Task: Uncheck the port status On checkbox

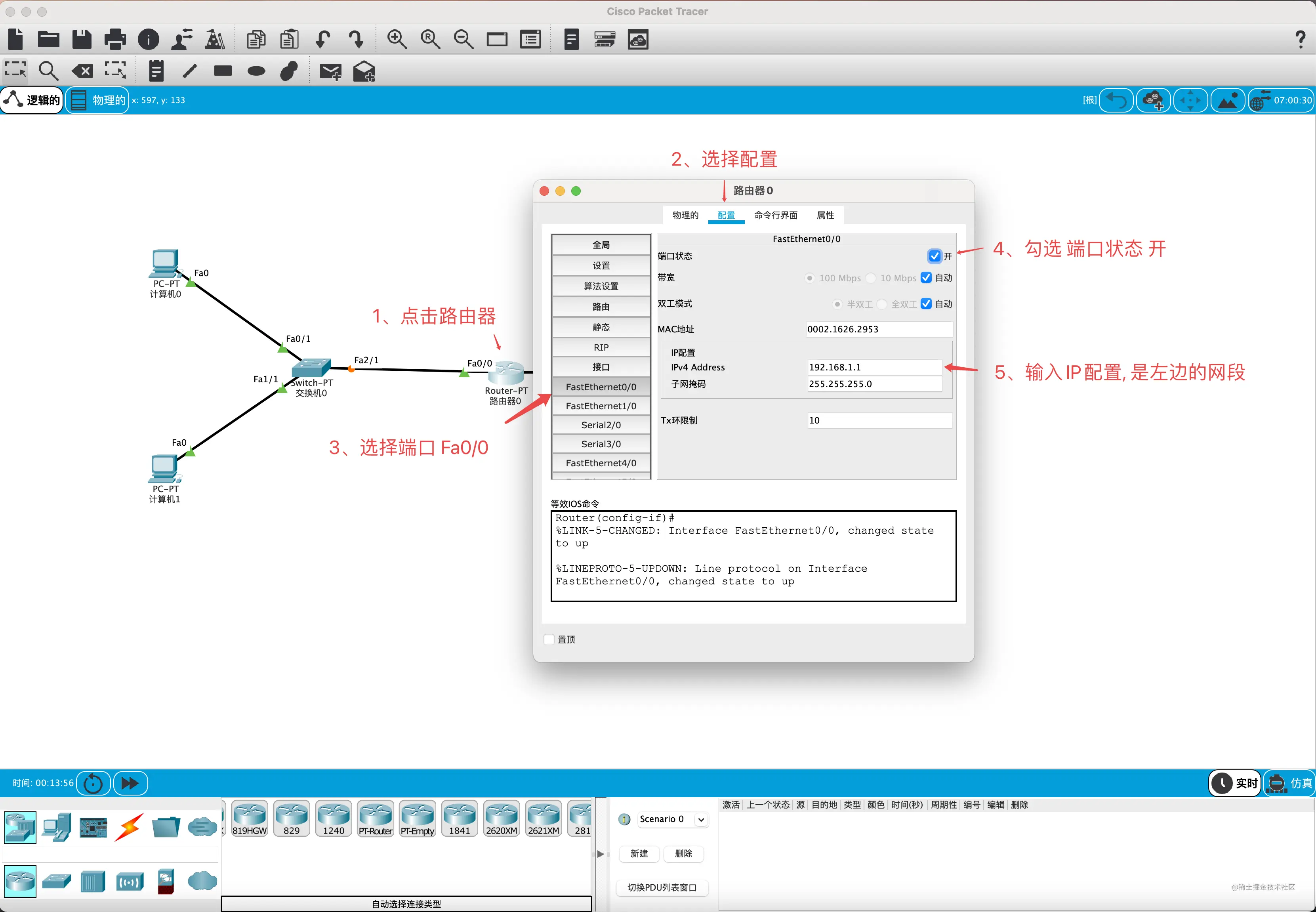Action: 934,256
